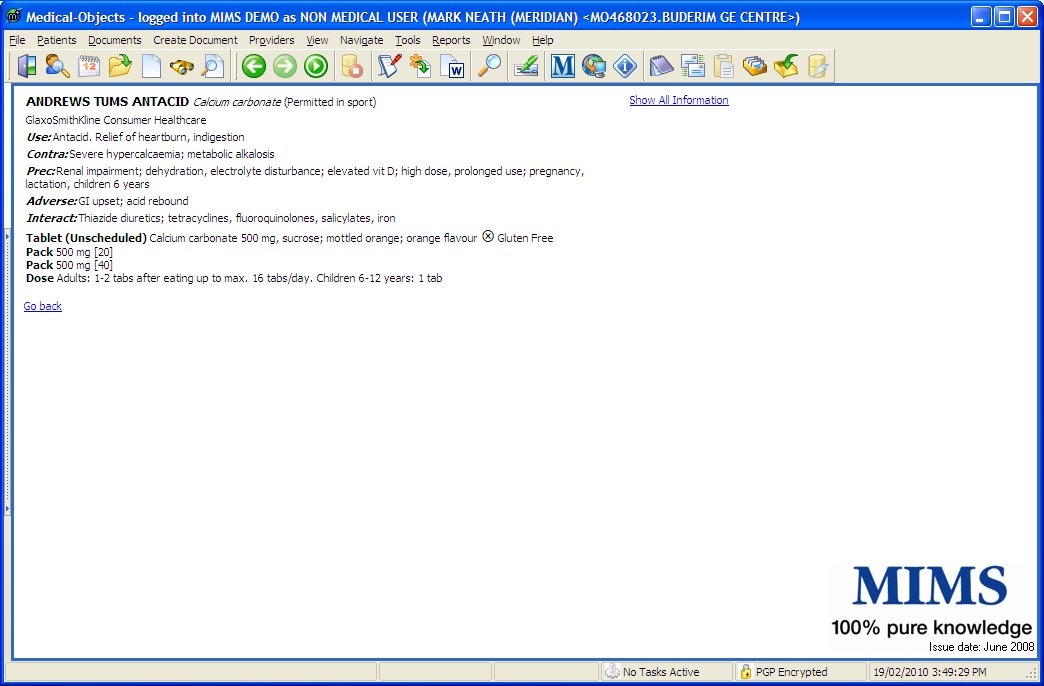Open MIMS via the blue M icon

(563, 66)
